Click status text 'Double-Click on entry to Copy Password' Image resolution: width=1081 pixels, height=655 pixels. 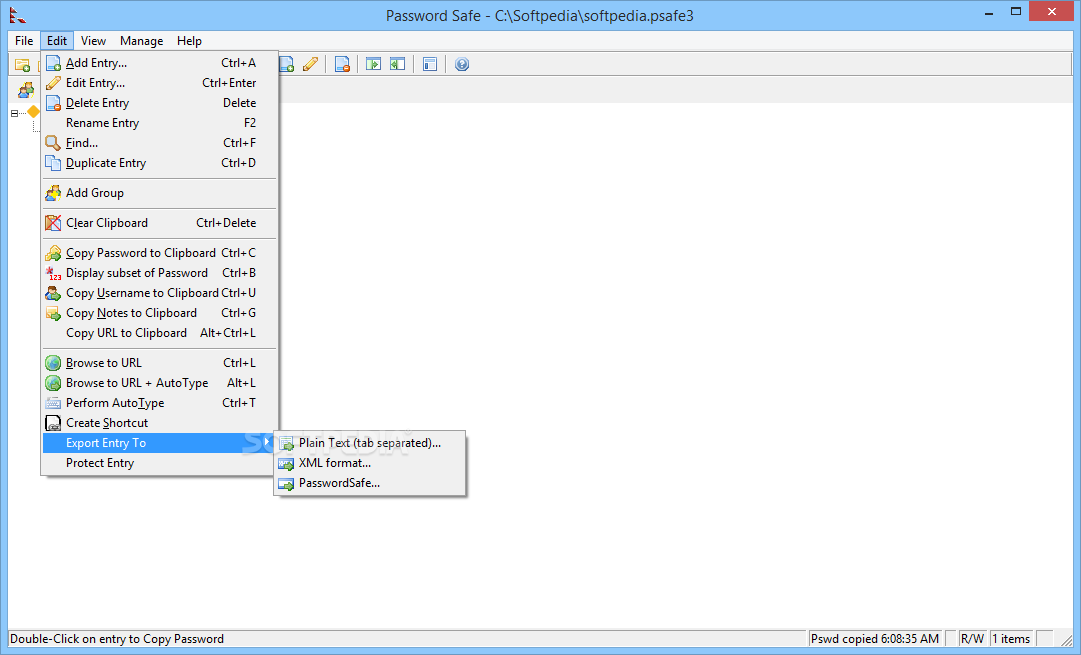coord(117,638)
